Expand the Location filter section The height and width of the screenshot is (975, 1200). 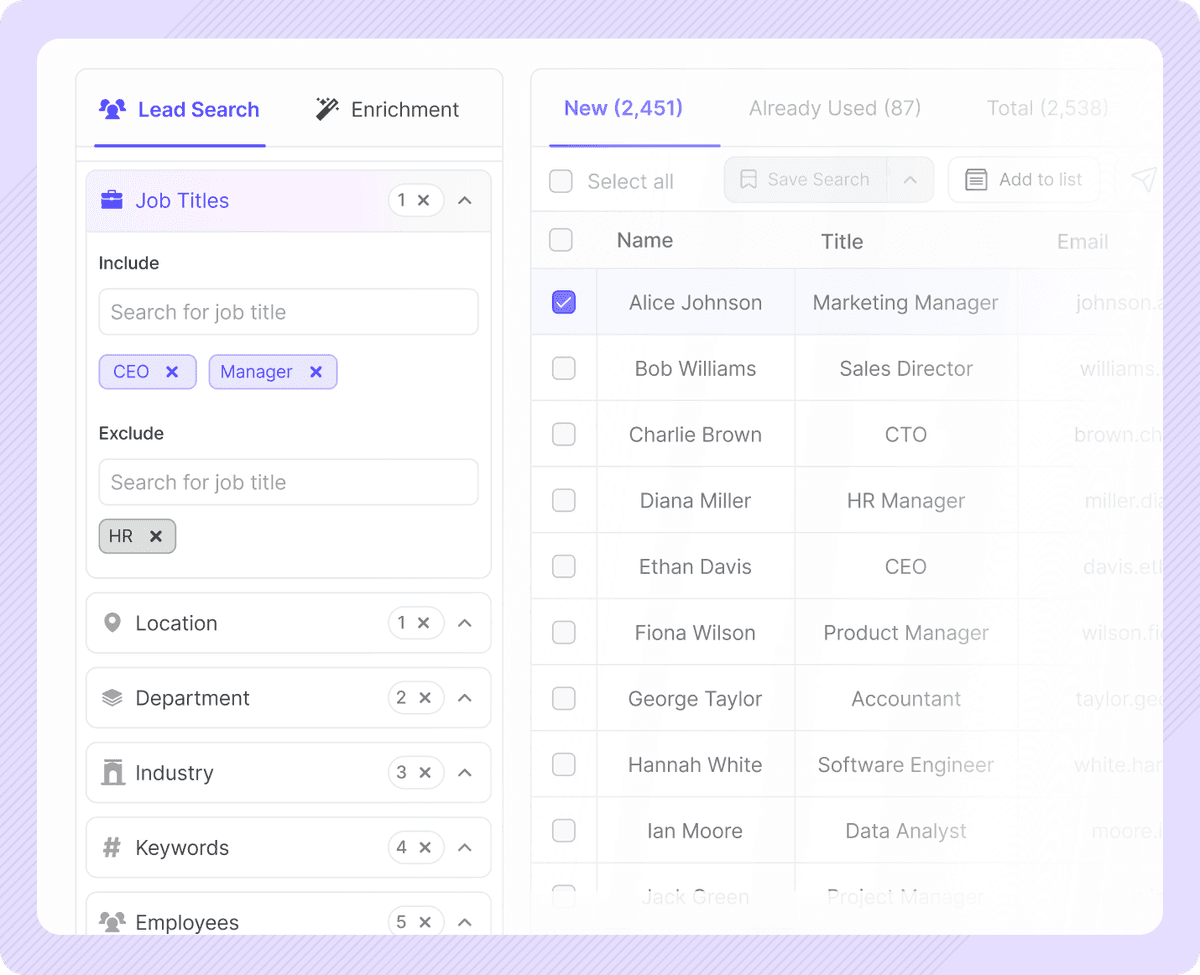click(x=464, y=622)
